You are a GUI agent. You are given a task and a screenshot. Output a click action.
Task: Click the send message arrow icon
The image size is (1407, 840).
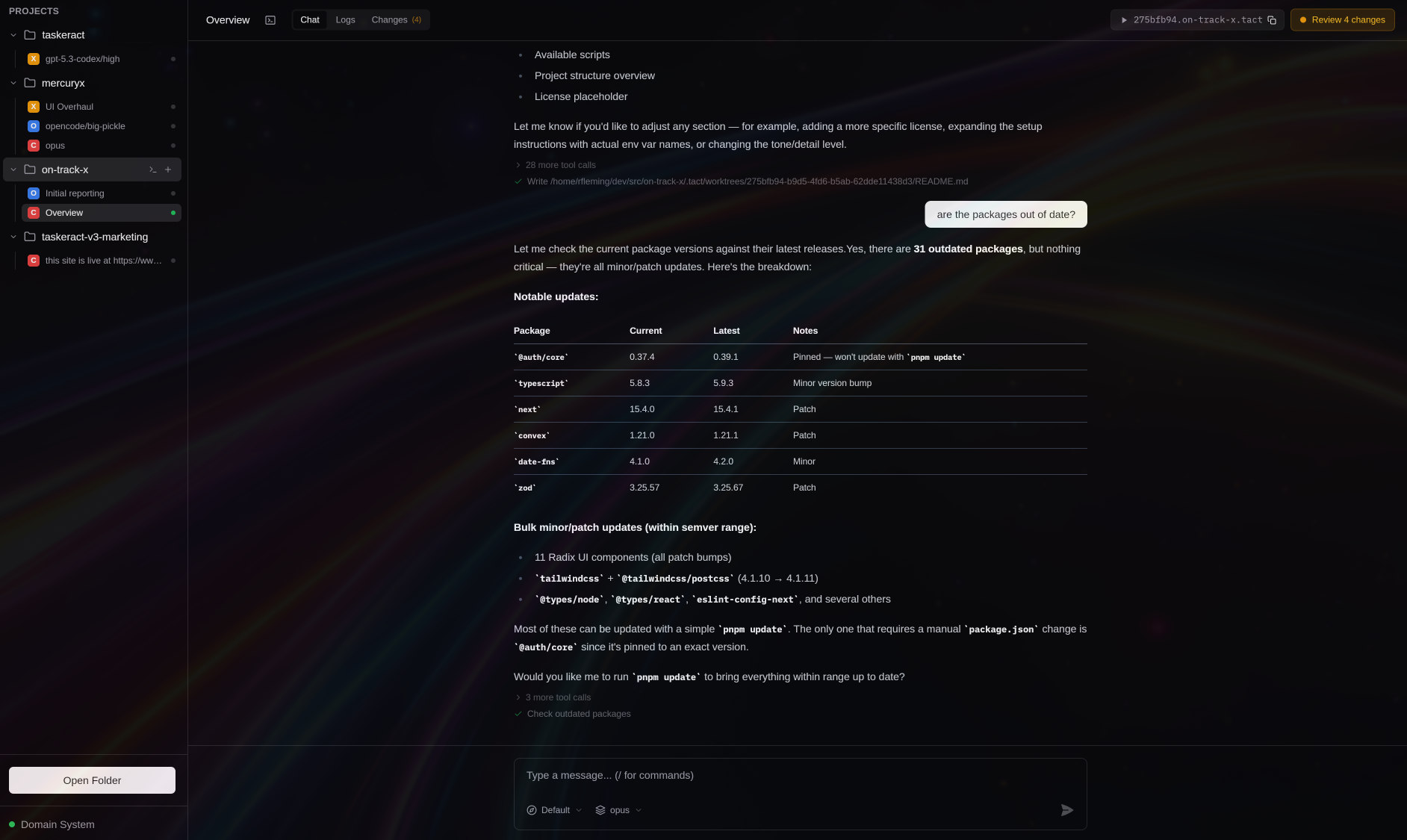[1067, 810]
